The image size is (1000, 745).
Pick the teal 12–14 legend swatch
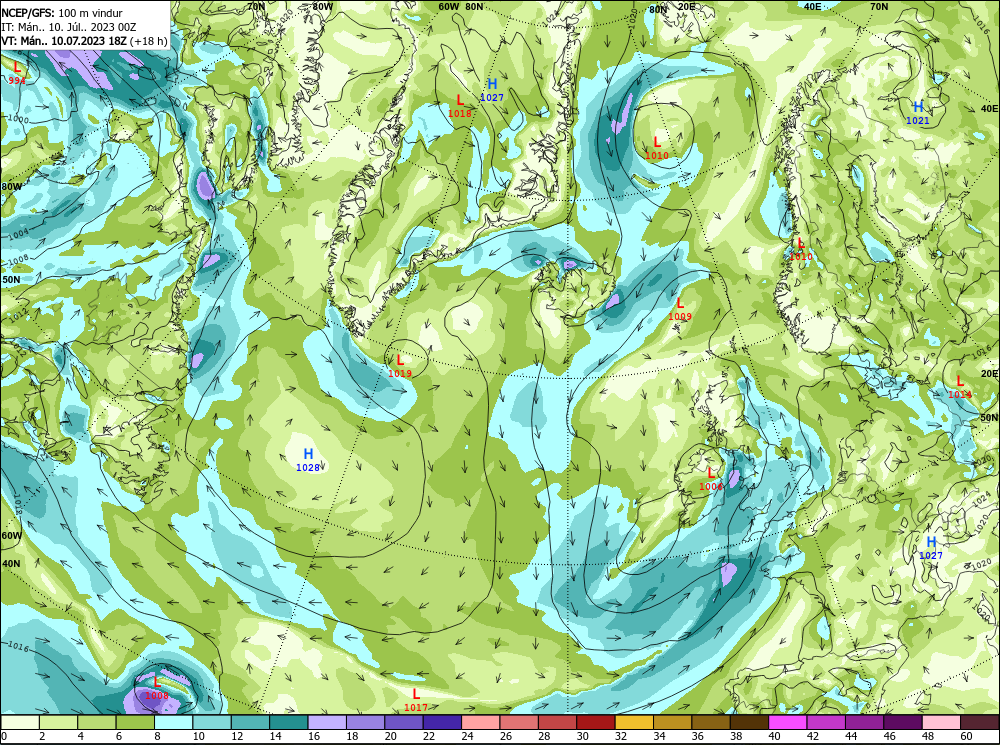pyautogui.click(x=251, y=722)
